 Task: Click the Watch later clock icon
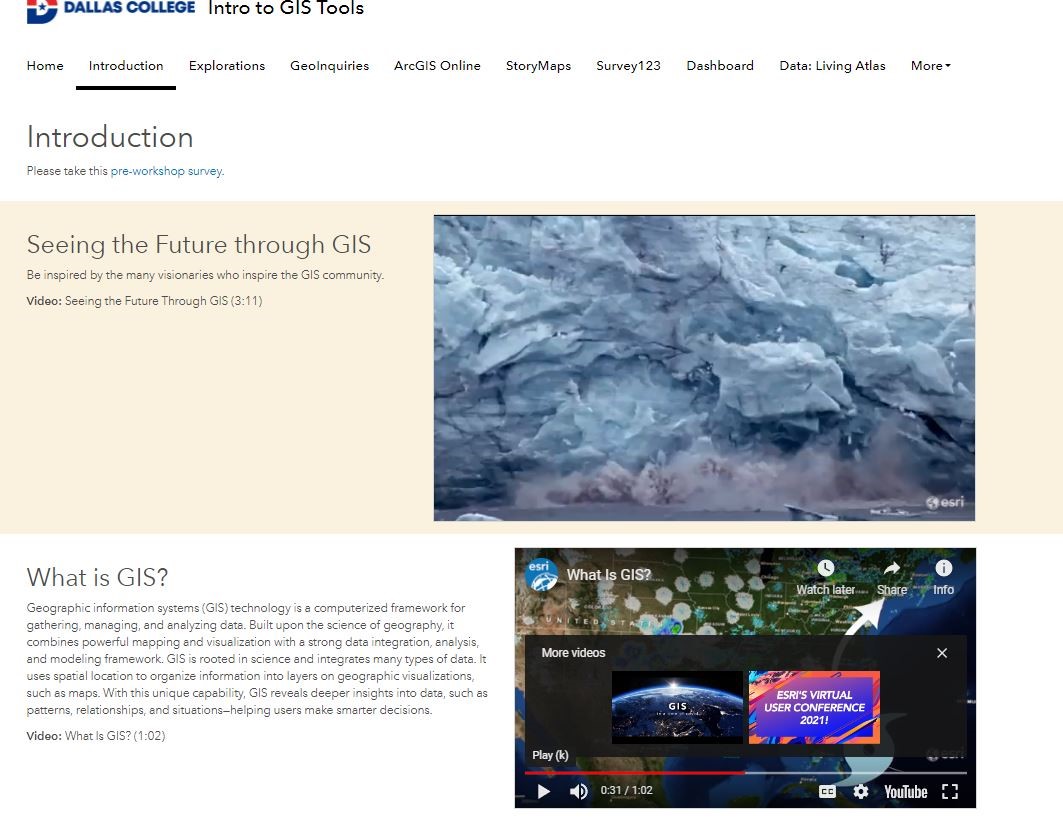coord(826,566)
